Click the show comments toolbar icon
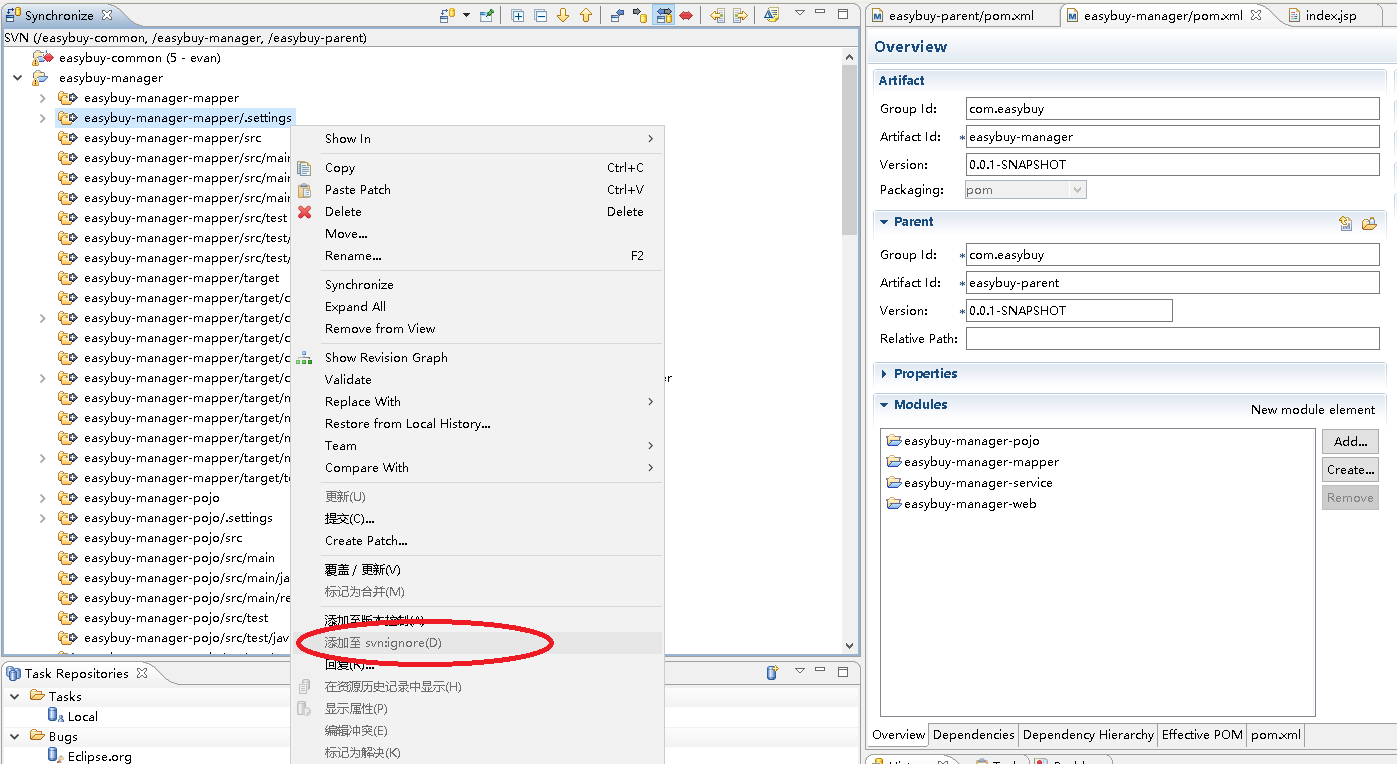This screenshot has width=1397, height=764. 771,15
